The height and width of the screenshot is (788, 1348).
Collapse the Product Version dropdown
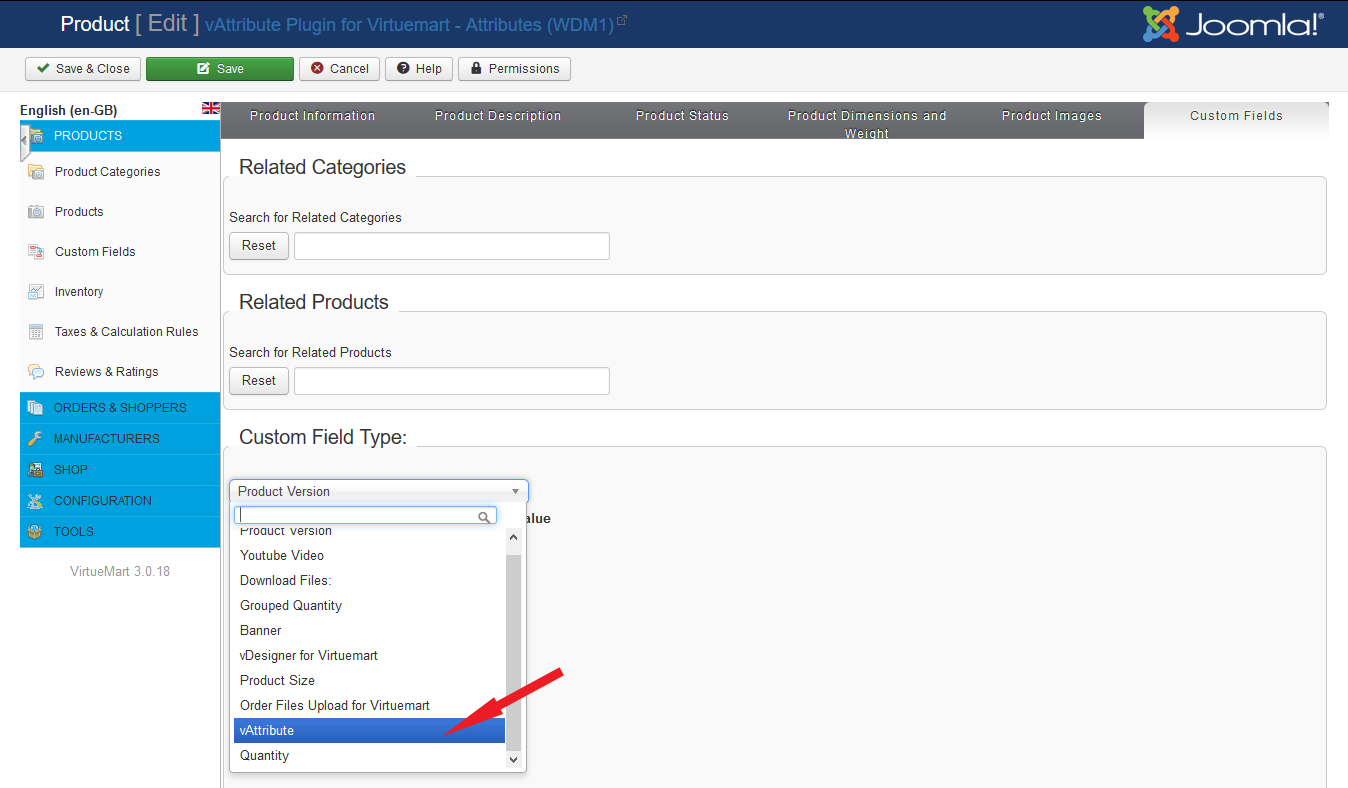point(515,491)
